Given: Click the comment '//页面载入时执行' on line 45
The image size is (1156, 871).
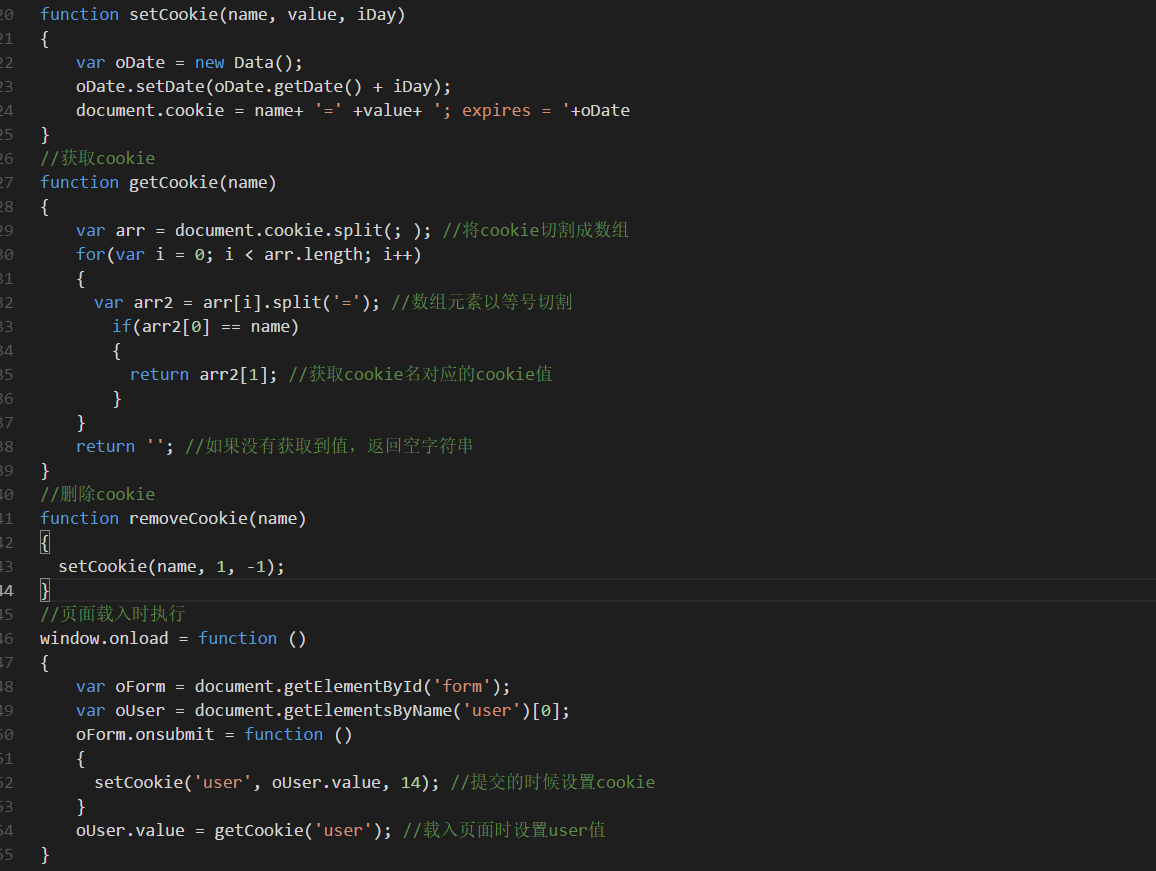Looking at the screenshot, I should (x=110, y=614).
